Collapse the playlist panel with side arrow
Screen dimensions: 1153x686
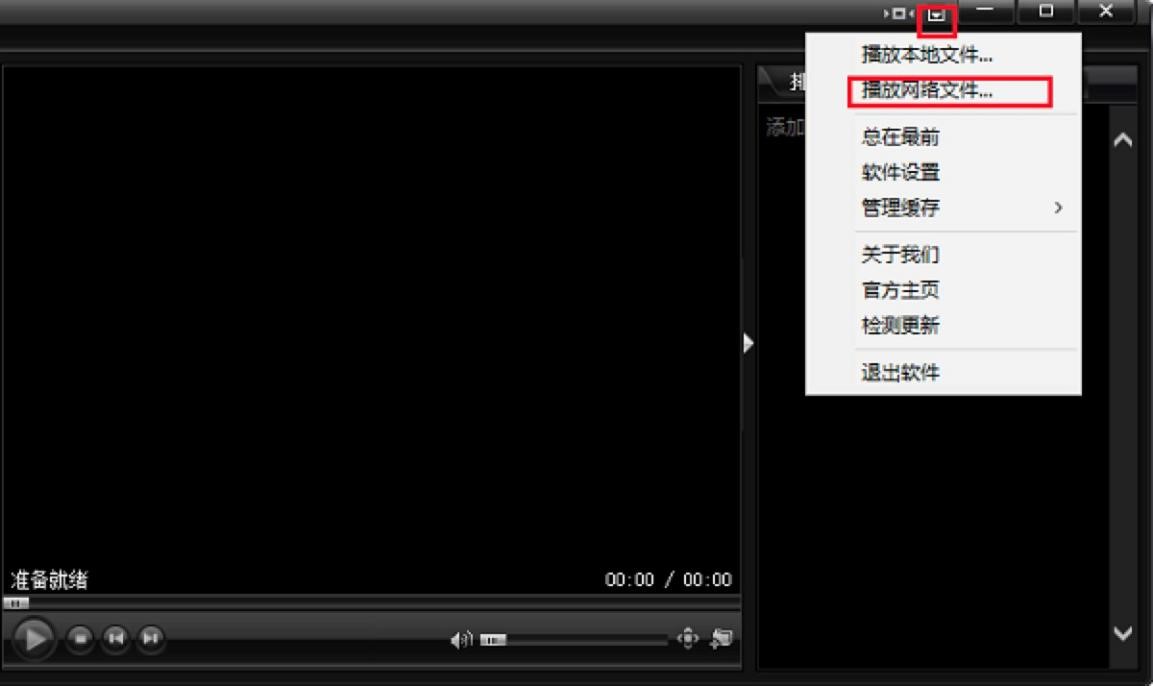[748, 343]
